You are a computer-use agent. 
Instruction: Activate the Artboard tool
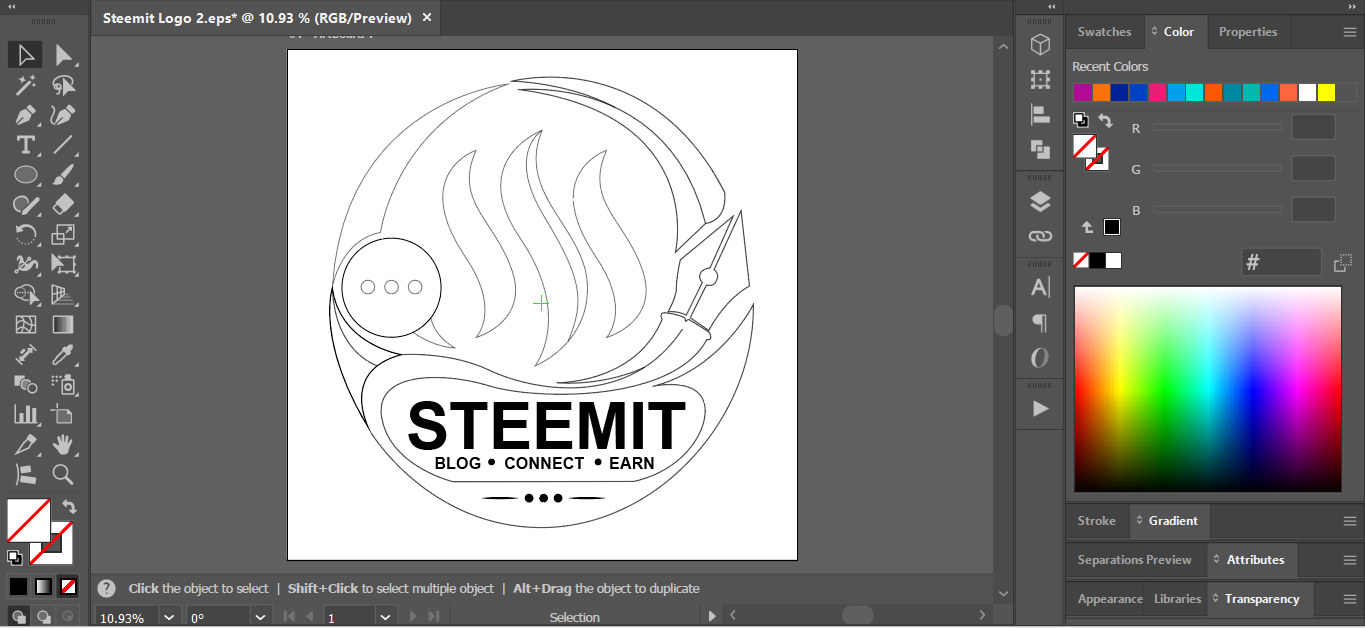(63, 414)
